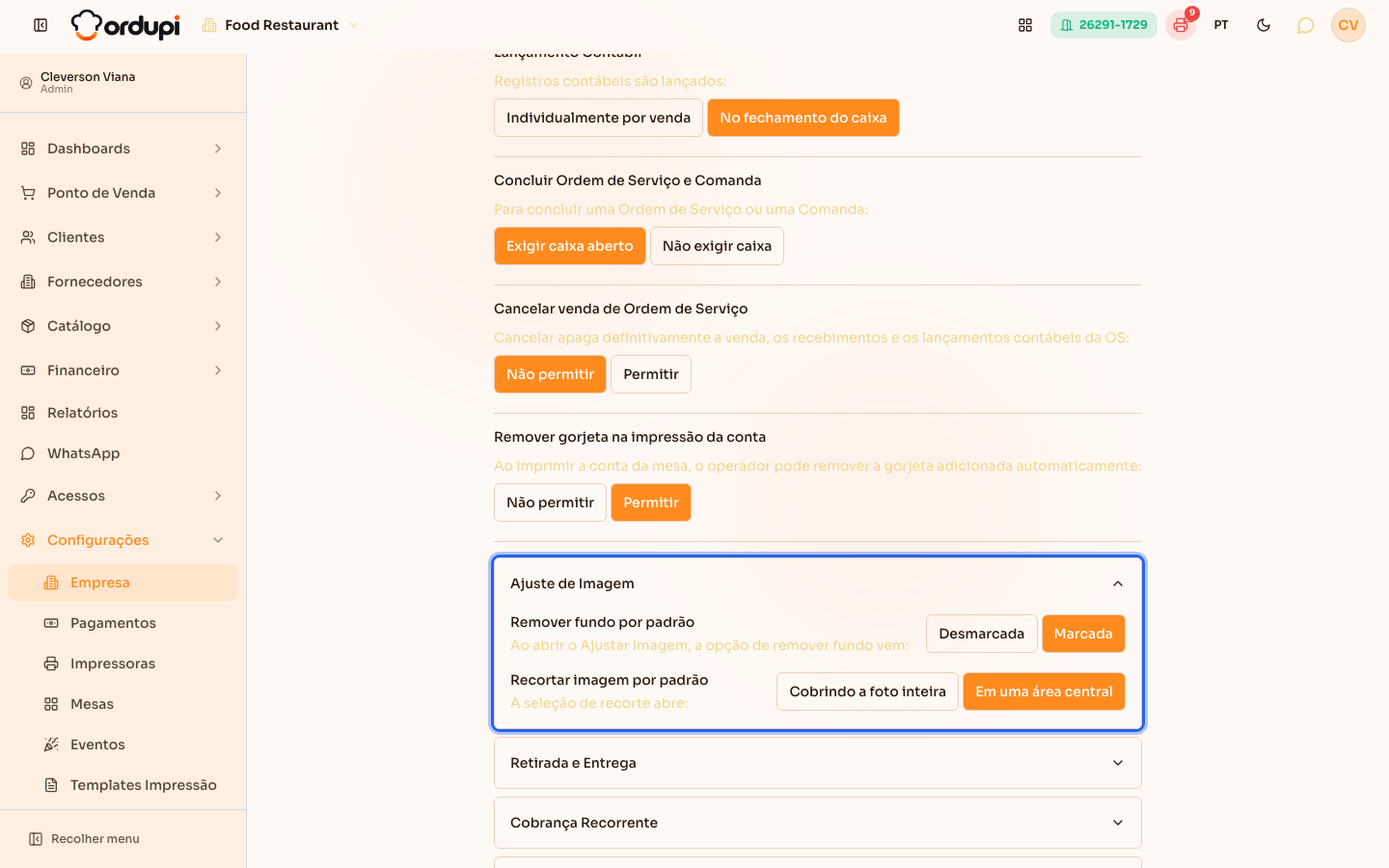Collapse sidebar using top-left panel icon

pos(41,25)
